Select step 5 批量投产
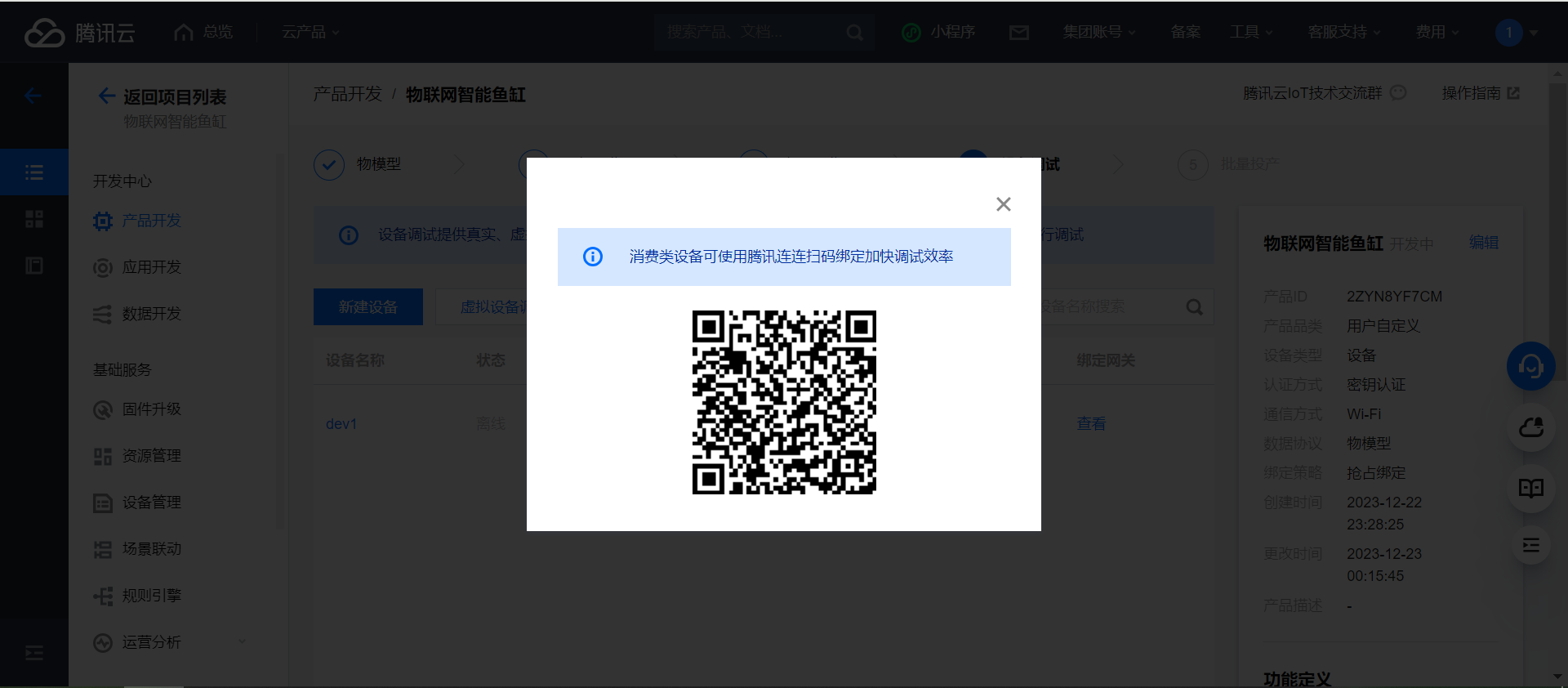Viewport: 1568px width, 688px height. click(x=1229, y=164)
